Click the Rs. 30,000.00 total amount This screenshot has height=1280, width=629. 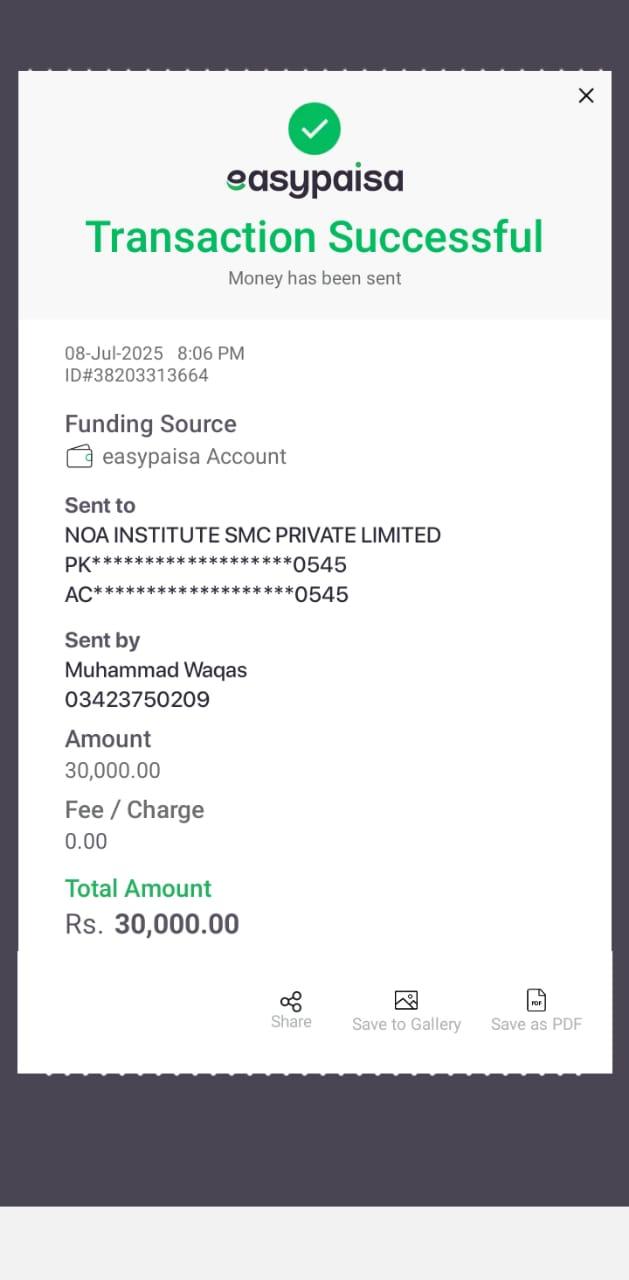point(152,924)
